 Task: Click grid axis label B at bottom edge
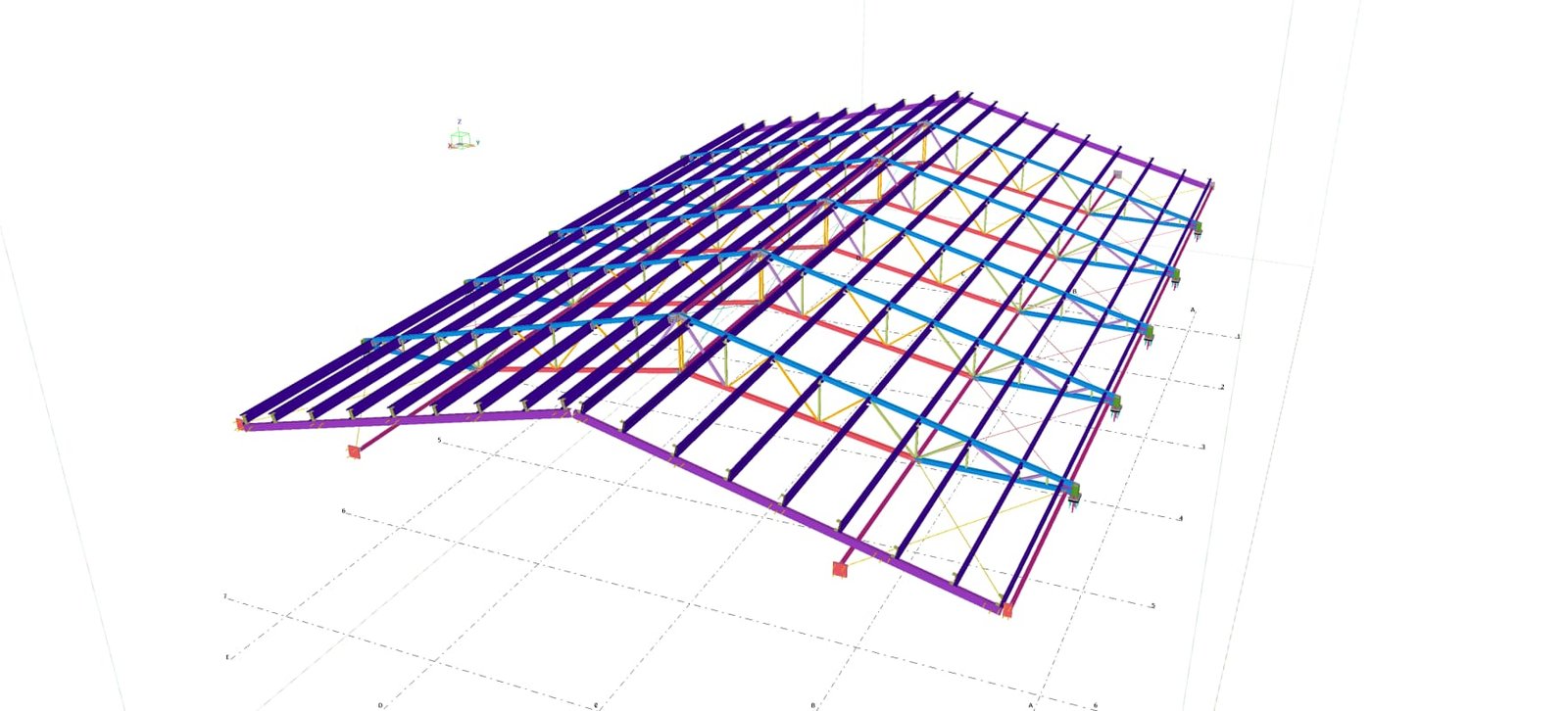point(812,704)
